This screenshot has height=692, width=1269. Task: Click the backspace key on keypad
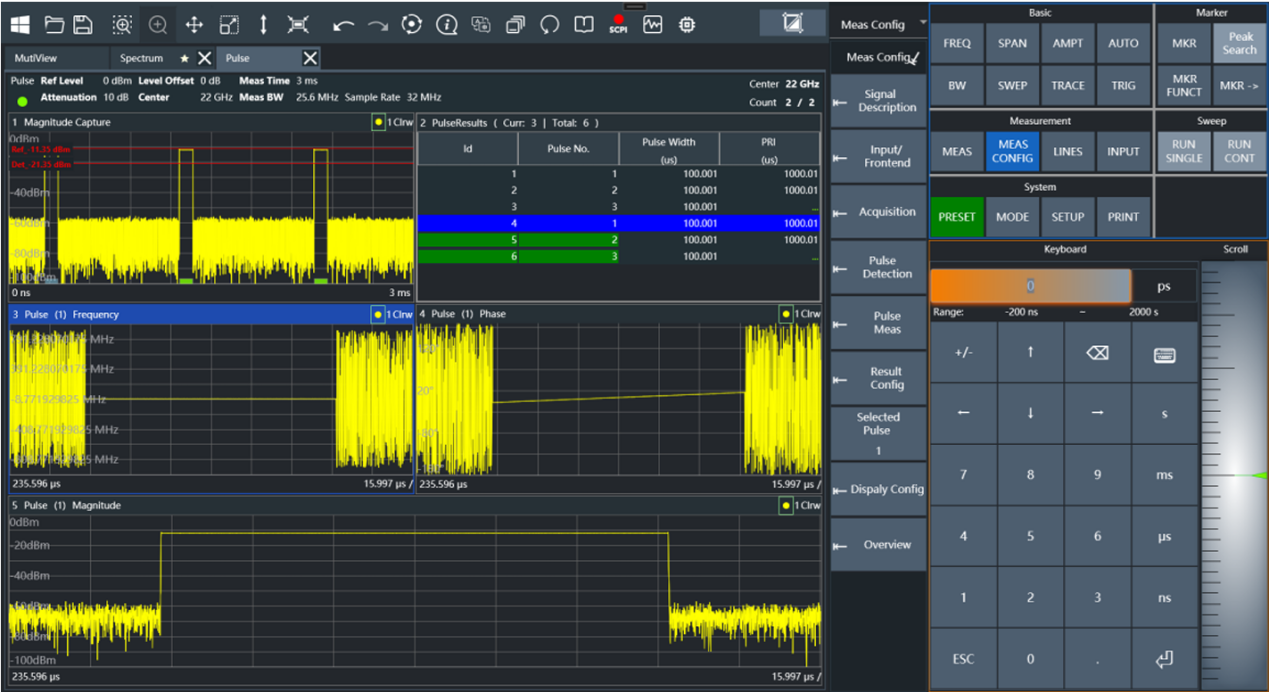tap(1097, 353)
